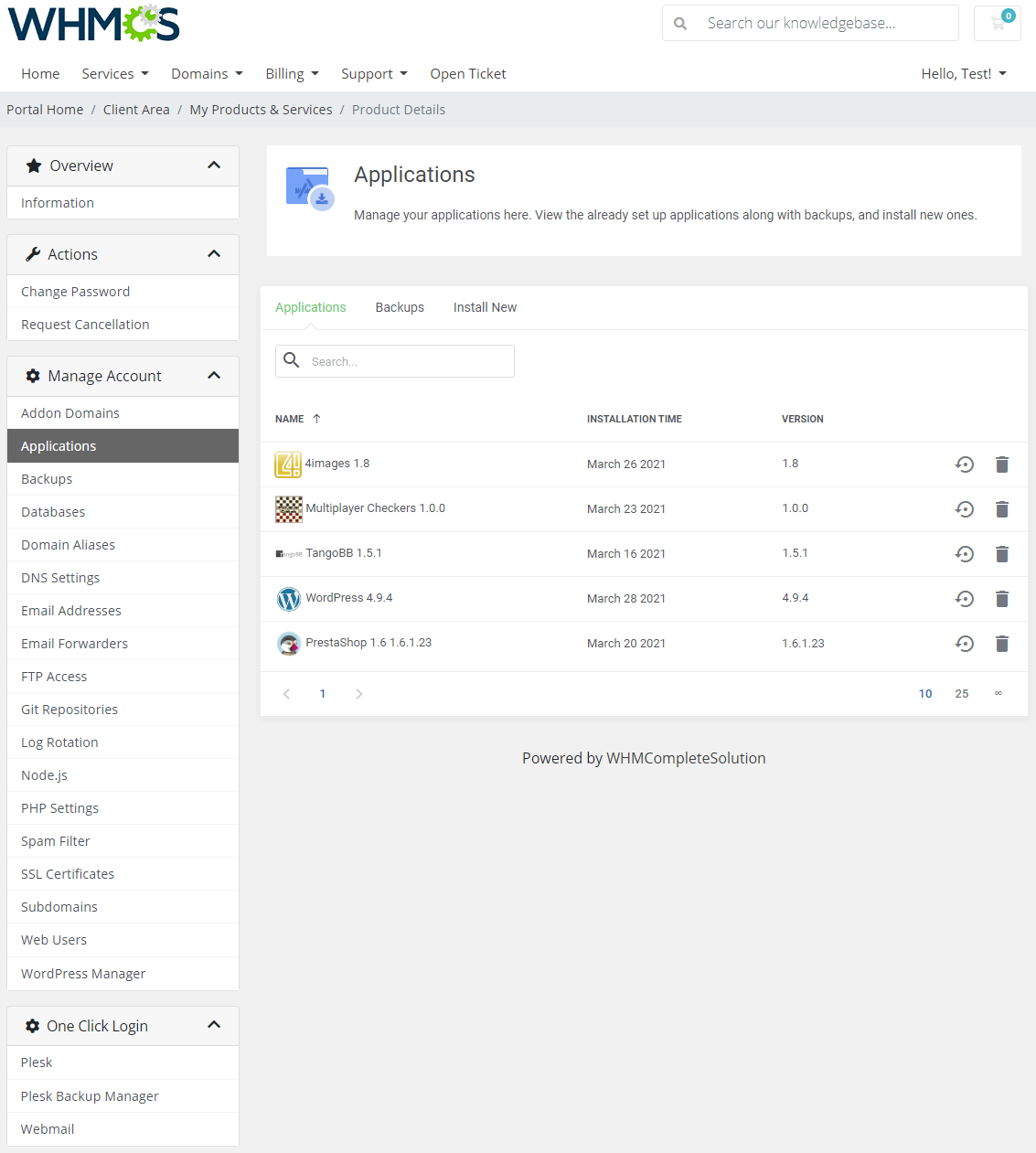
Task: Collapse the Overview panel
Action: tap(214, 165)
